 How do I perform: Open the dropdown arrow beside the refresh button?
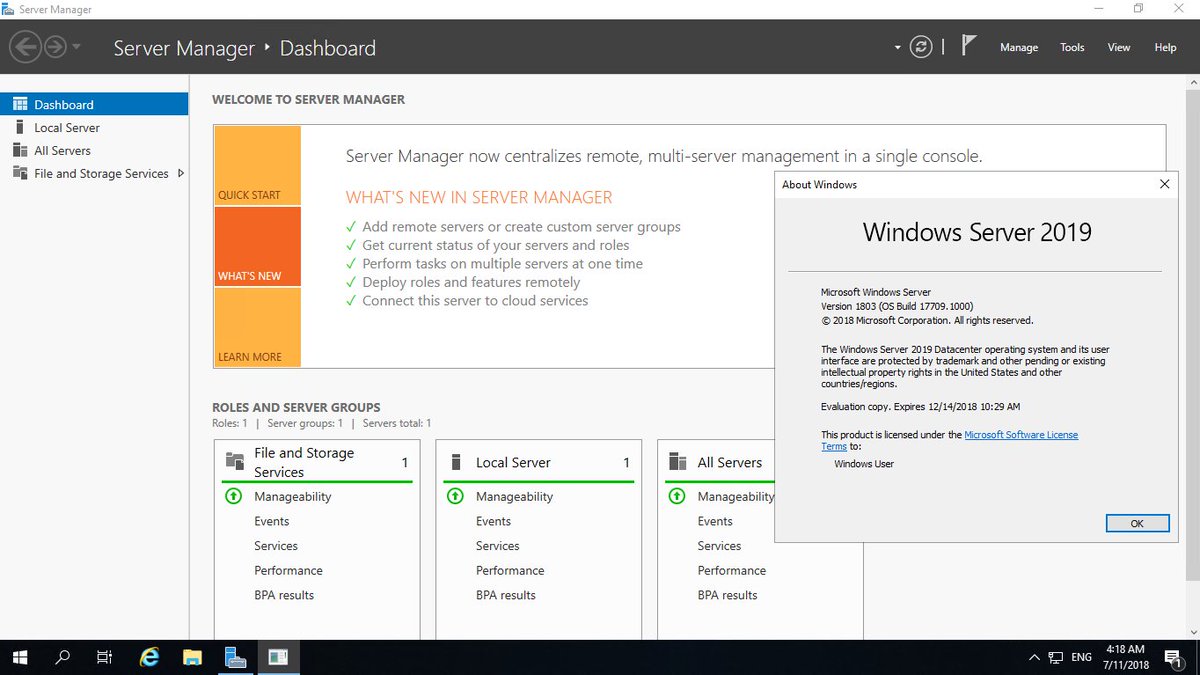coord(897,46)
